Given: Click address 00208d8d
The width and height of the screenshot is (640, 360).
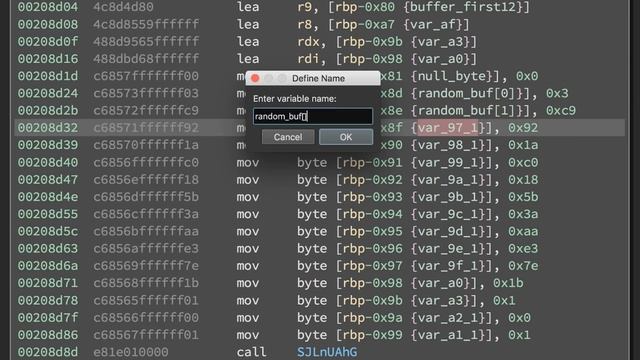Looking at the screenshot, I should coord(47,352).
